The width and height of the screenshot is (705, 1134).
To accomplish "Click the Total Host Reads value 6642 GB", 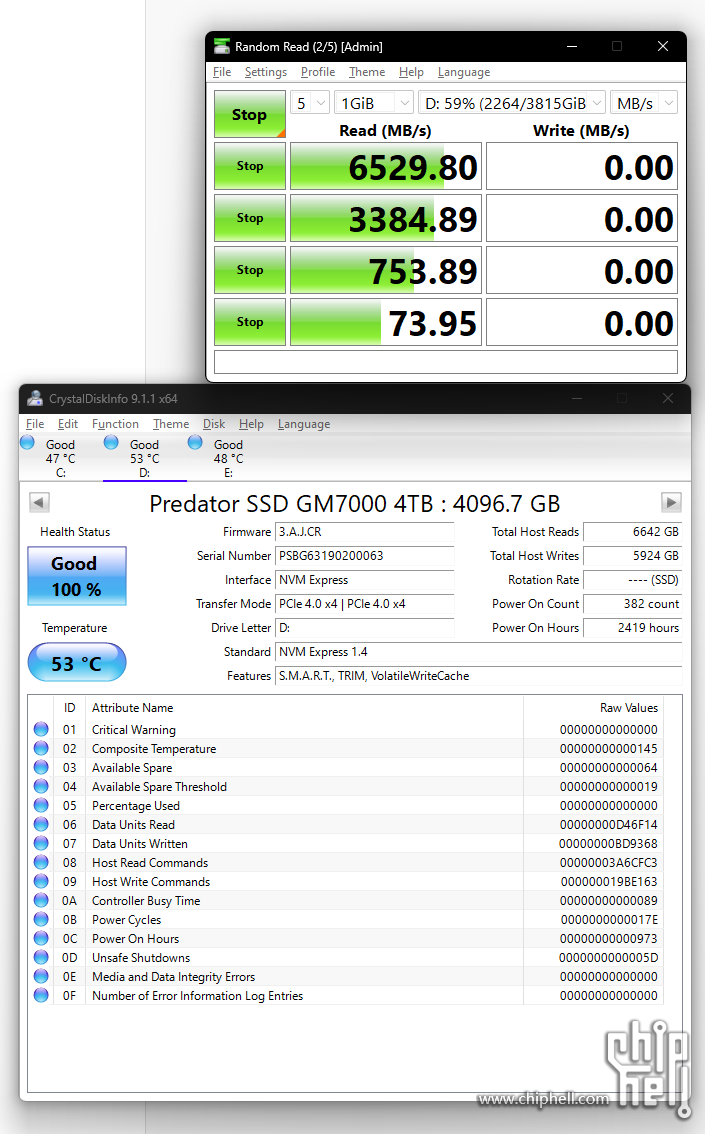I will pos(633,532).
